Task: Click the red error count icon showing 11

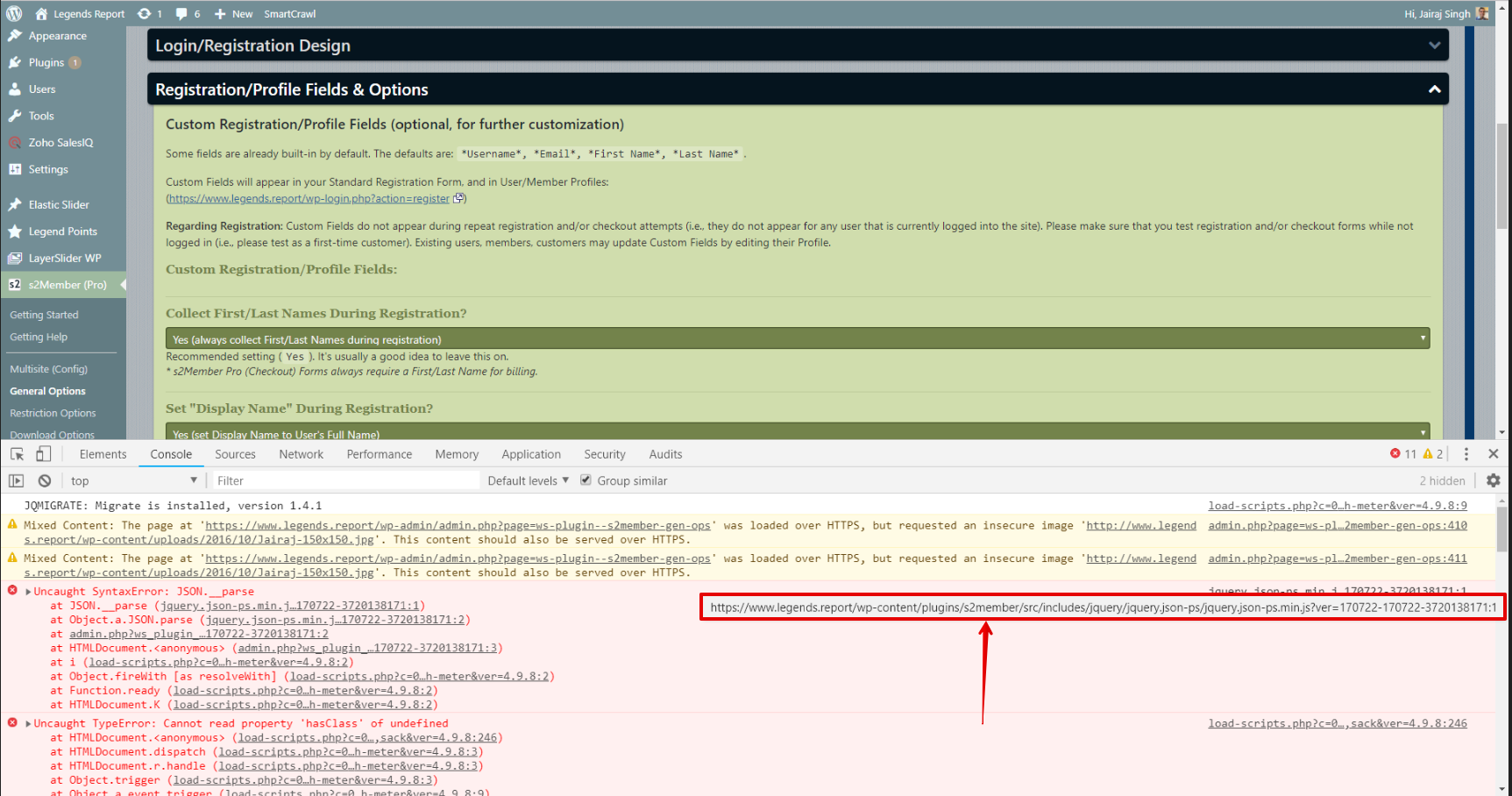Action: [1395, 453]
